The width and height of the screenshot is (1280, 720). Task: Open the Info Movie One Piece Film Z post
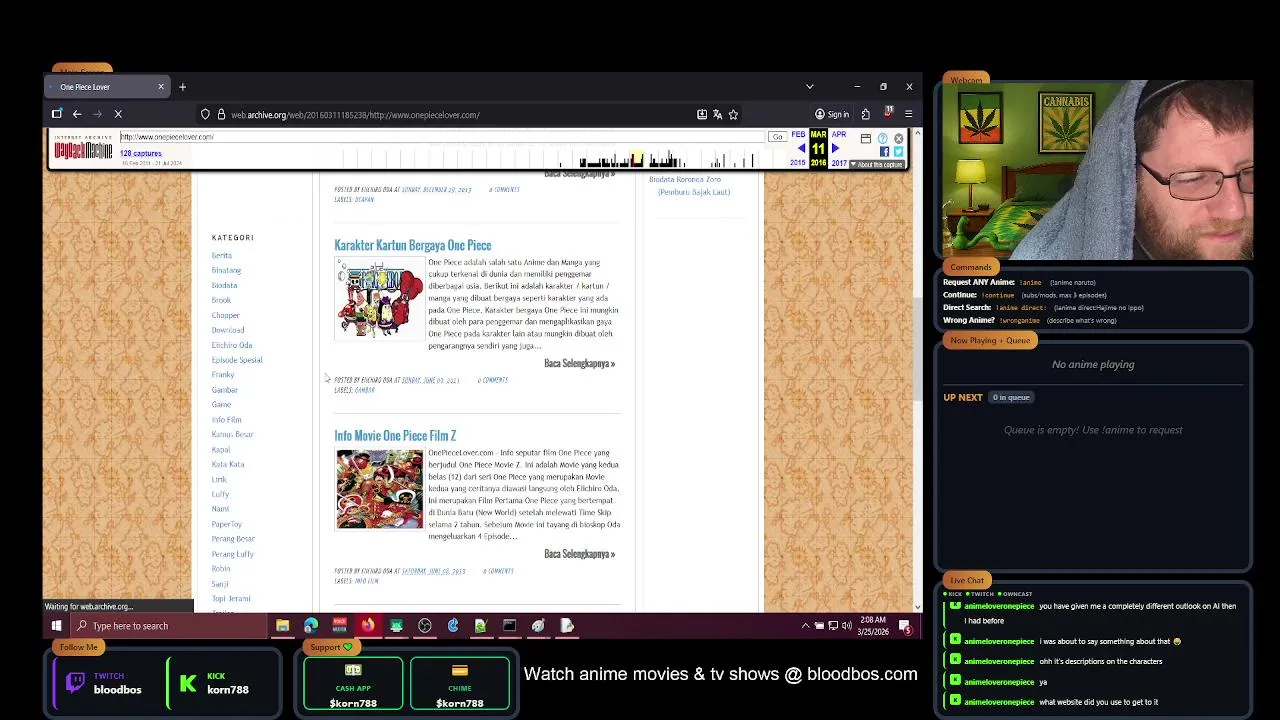point(395,436)
